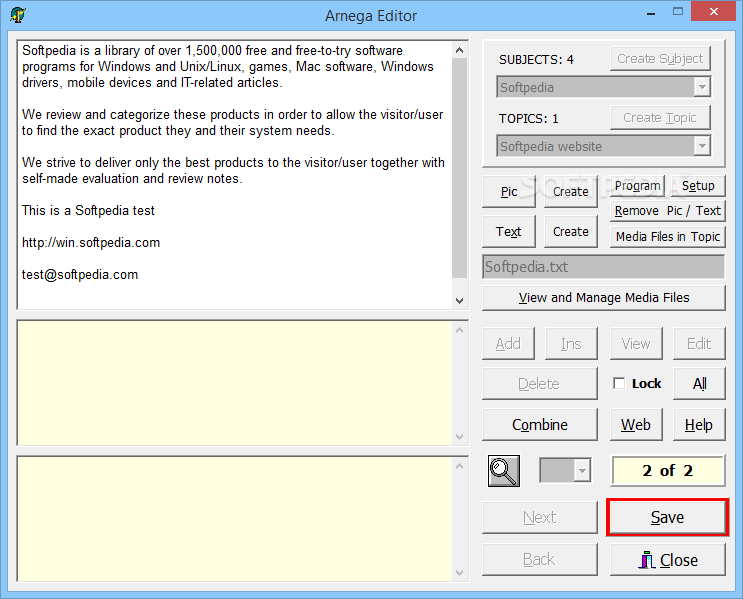Screen dimensions: 743x599
Task: Click scroll up arrow in main text area
Action: 459,50
